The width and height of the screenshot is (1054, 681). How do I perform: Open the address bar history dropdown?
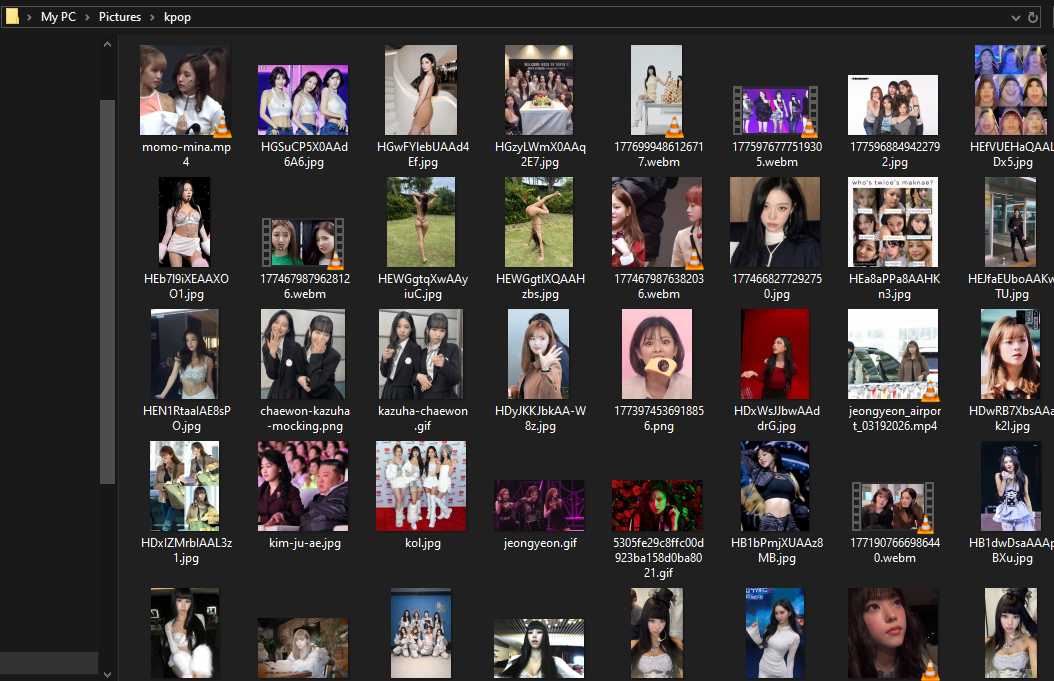click(1016, 17)
